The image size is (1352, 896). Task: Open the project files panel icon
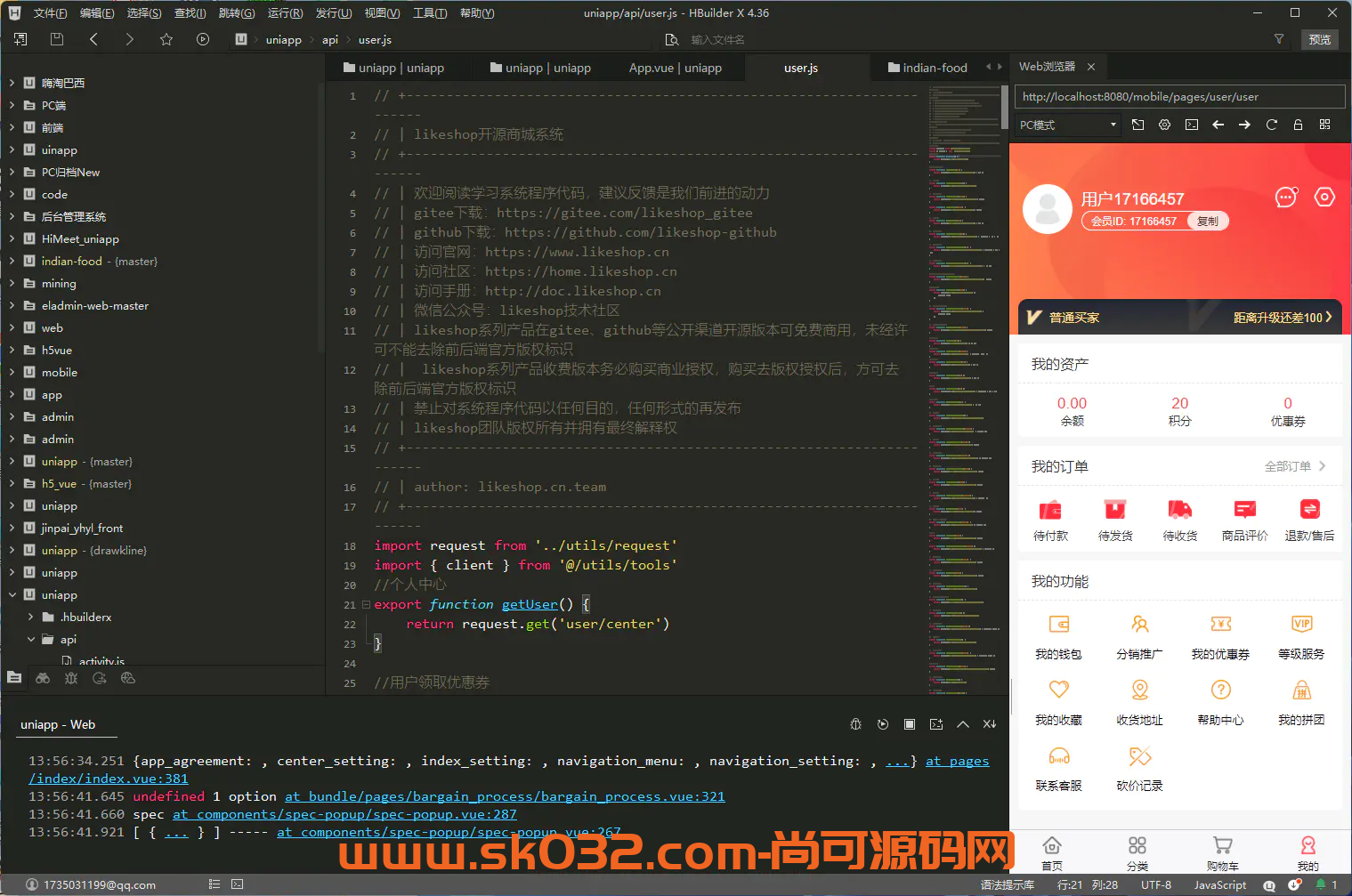pos(14,678)
